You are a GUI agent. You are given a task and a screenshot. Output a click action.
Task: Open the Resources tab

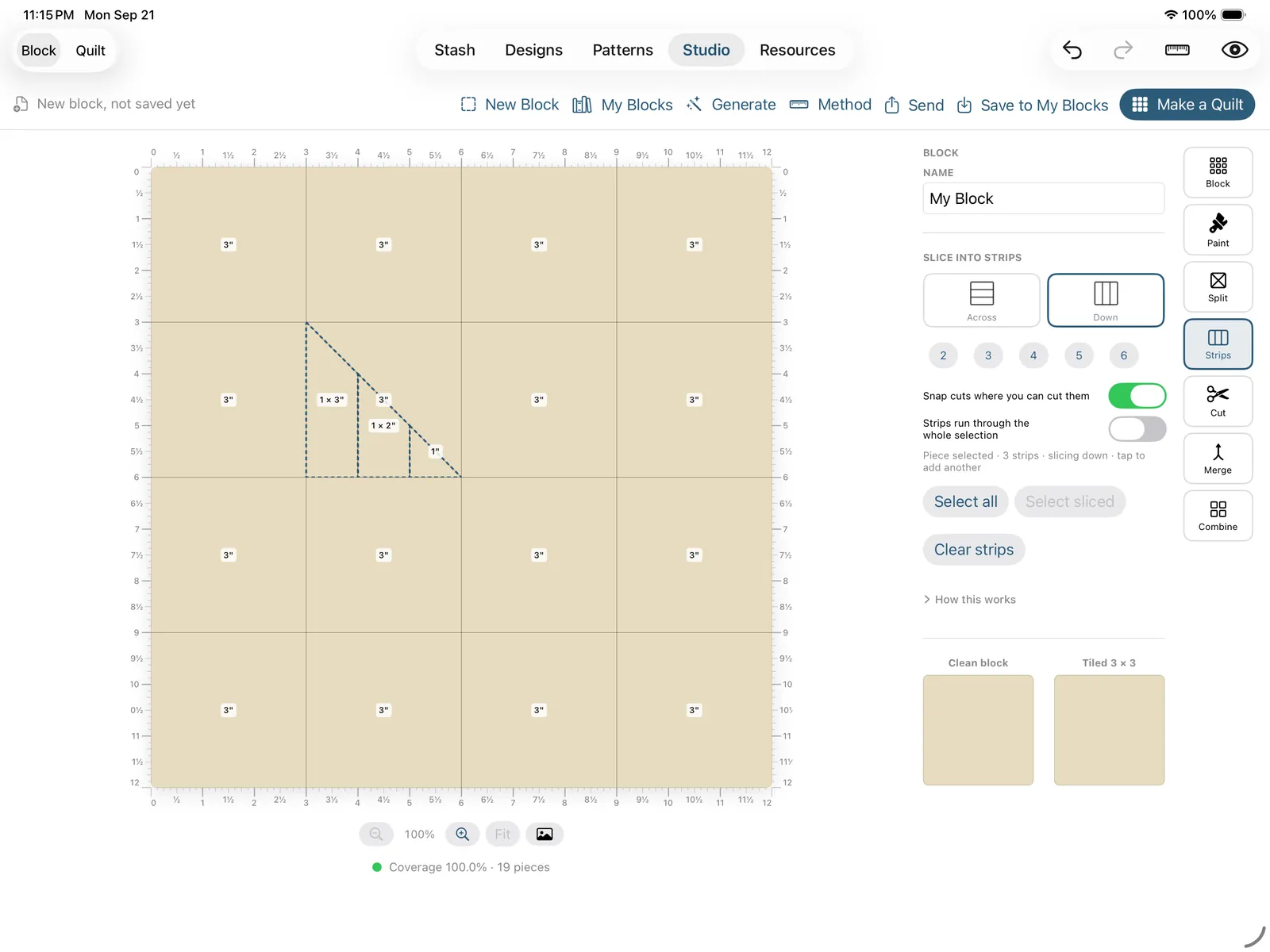tap(797, 50)
